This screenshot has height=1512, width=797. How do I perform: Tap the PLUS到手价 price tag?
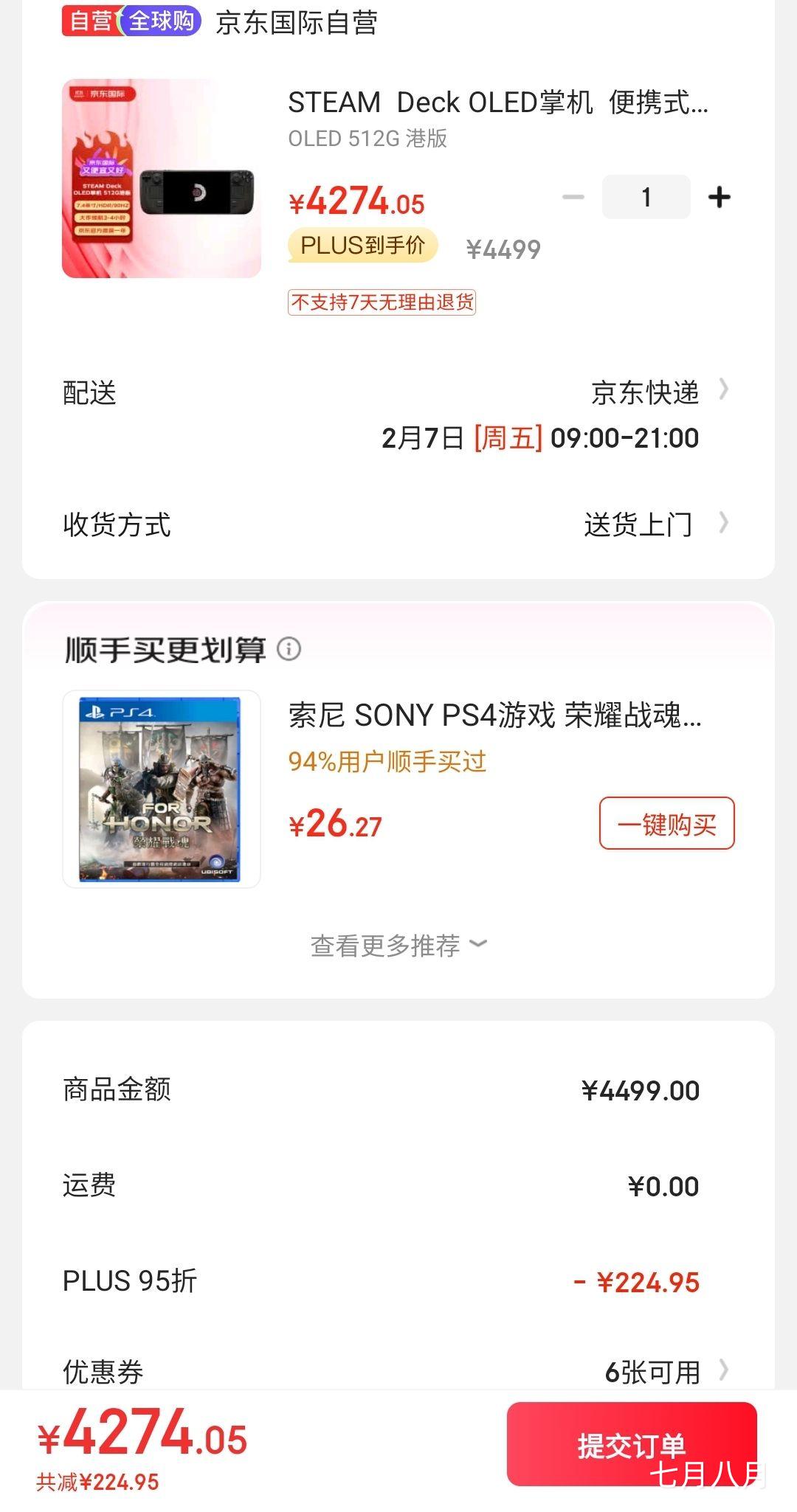coord(362,246)
